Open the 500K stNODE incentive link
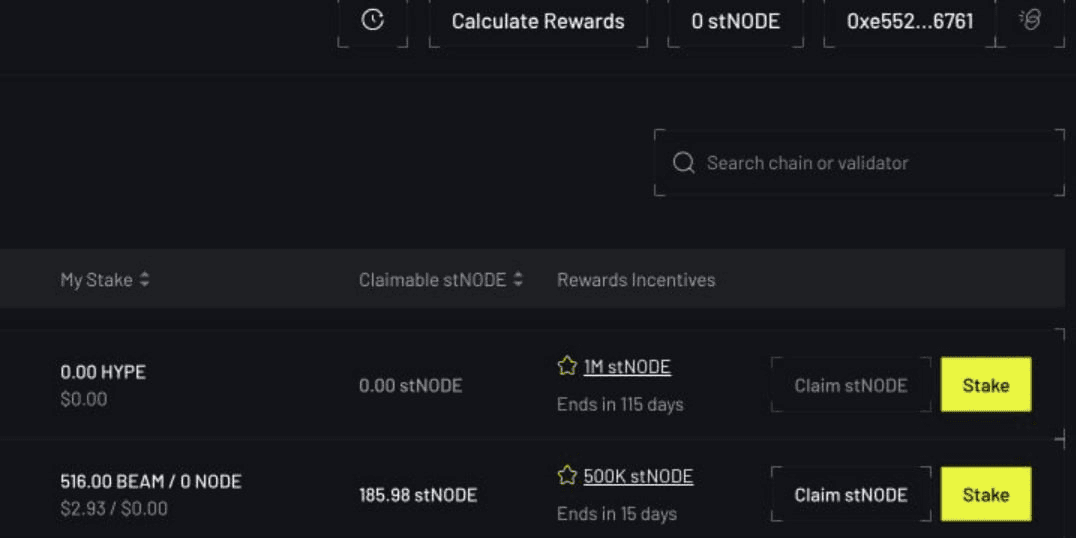The width and height of the screenshot is (1076, 538). point(638,476)
